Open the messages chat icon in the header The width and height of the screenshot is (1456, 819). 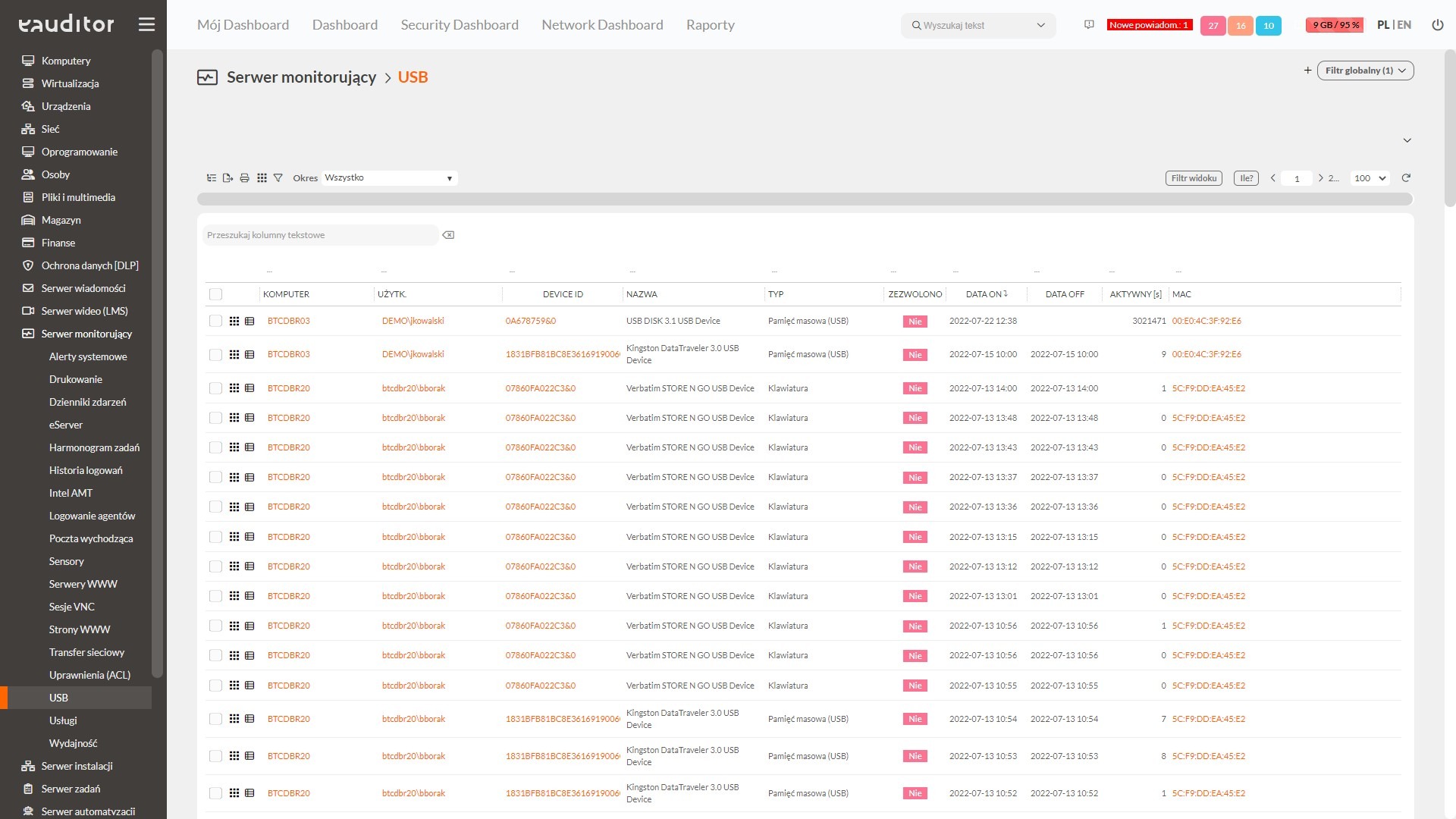point(1089,25)
